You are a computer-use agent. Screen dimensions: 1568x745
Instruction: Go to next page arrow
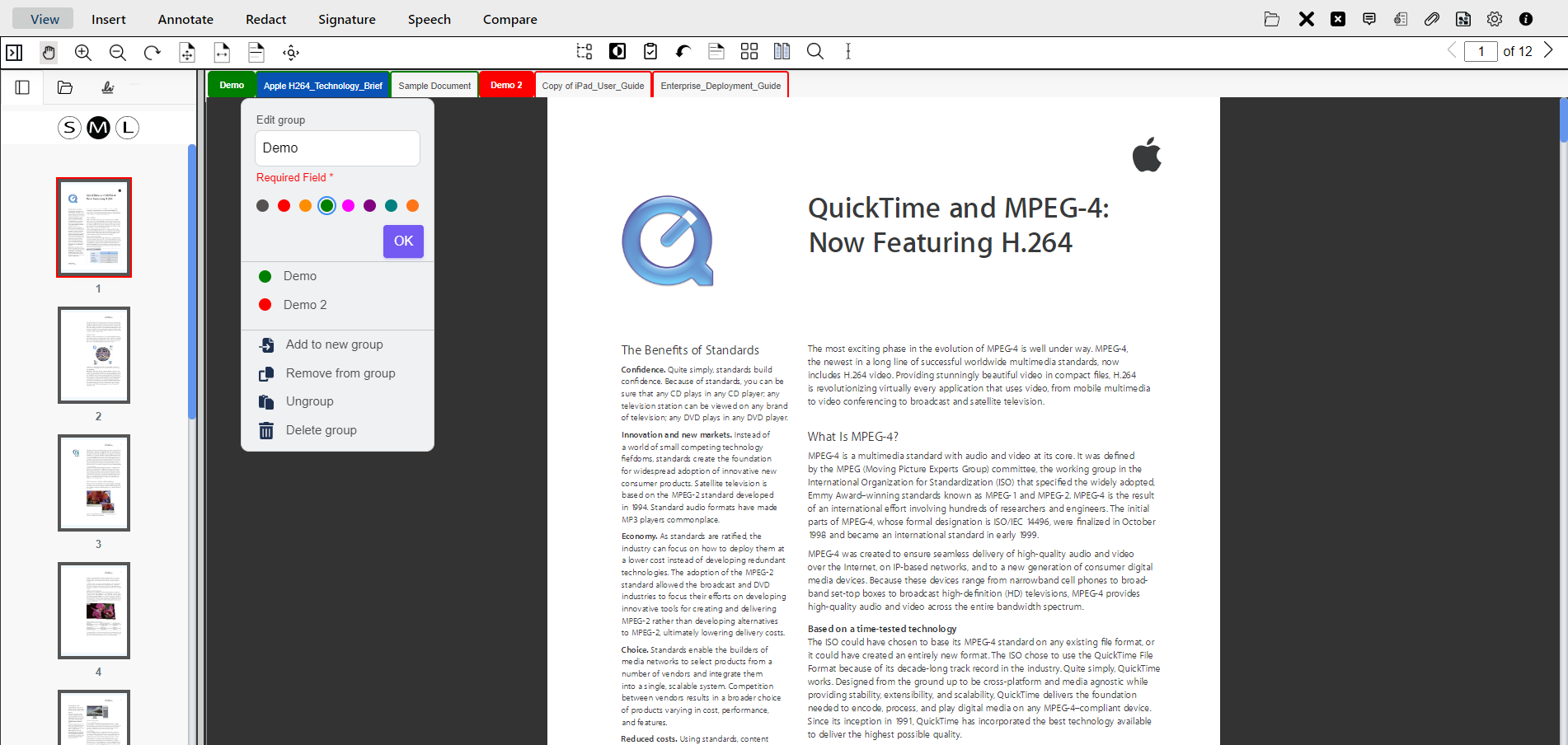click(1548, 50)
